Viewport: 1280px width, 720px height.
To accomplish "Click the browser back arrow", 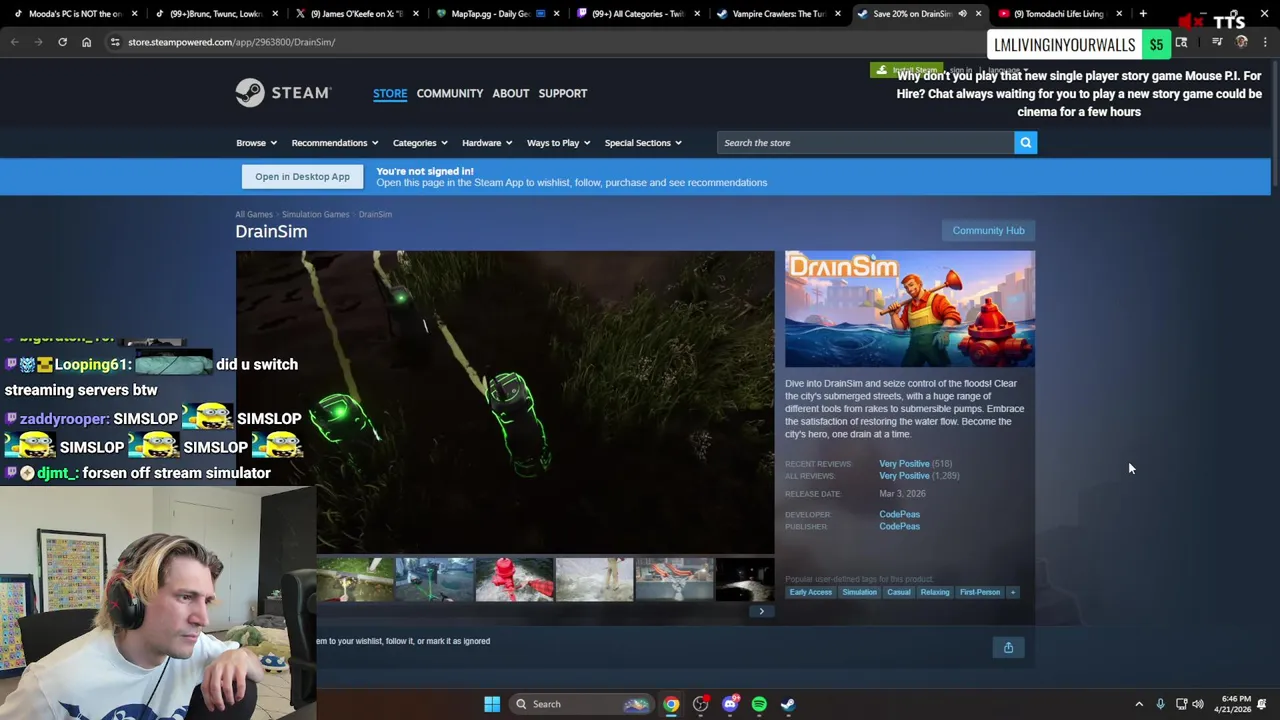I will click(x=15, y=42).
